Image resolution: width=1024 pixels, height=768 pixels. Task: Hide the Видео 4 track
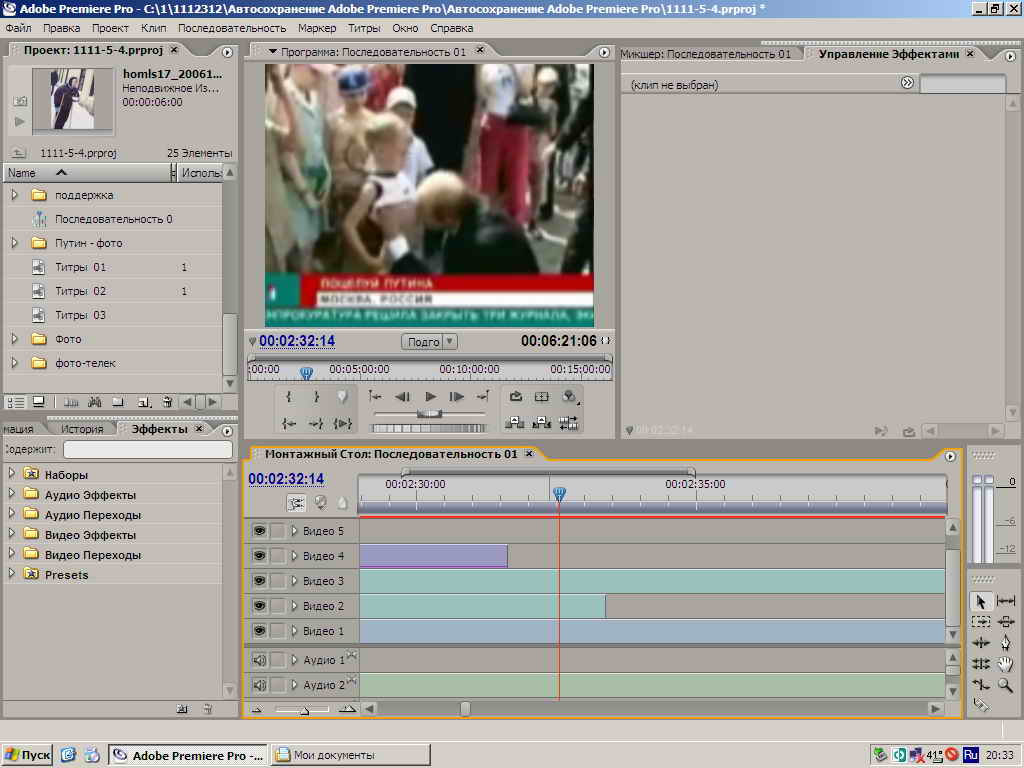click(259, 556)
